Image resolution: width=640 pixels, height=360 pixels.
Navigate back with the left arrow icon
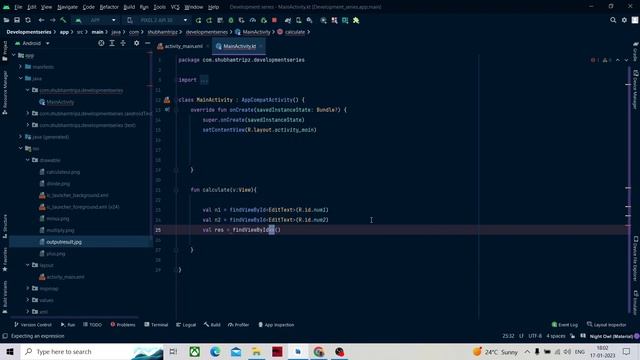(x=41, y=20)
